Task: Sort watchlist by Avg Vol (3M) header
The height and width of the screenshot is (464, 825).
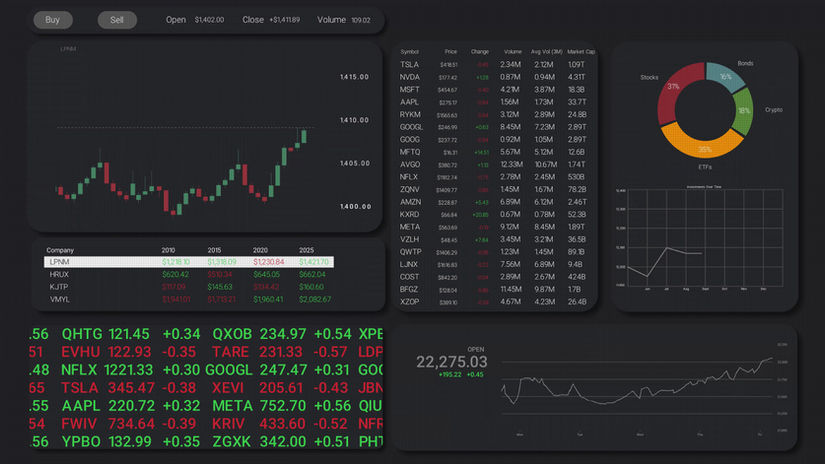Action: [547, 52]
